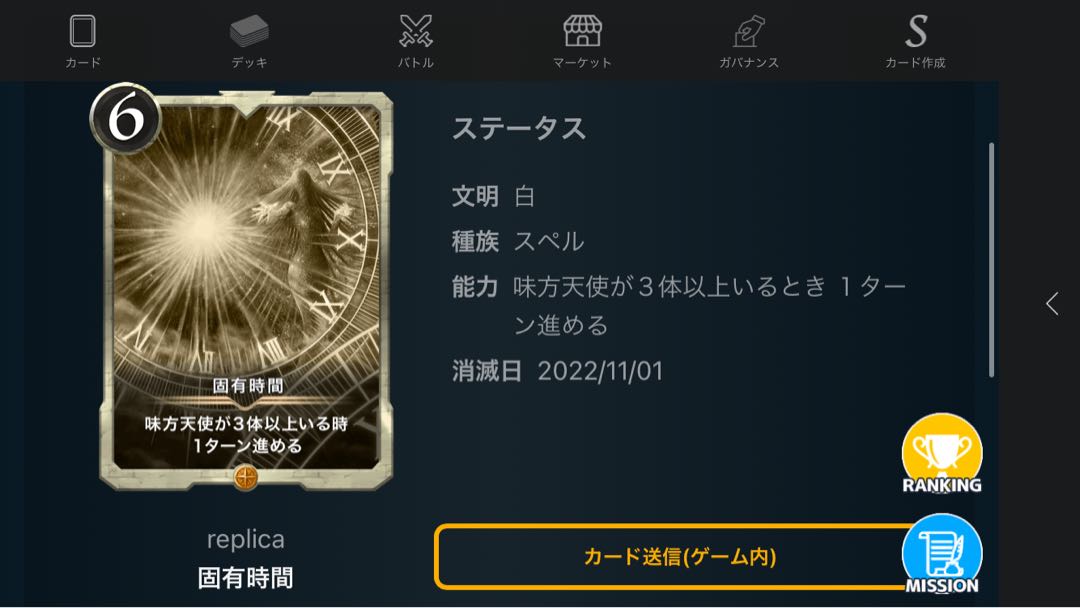Open the カード tab icon
Viewport: 1080px width, 608px height.
[x=83, y=32]
